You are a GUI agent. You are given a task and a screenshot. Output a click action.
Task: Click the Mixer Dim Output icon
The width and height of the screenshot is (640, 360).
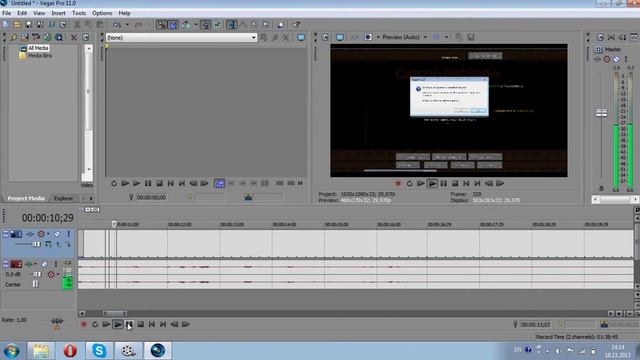pyautogui.click(x=622, y=37)
